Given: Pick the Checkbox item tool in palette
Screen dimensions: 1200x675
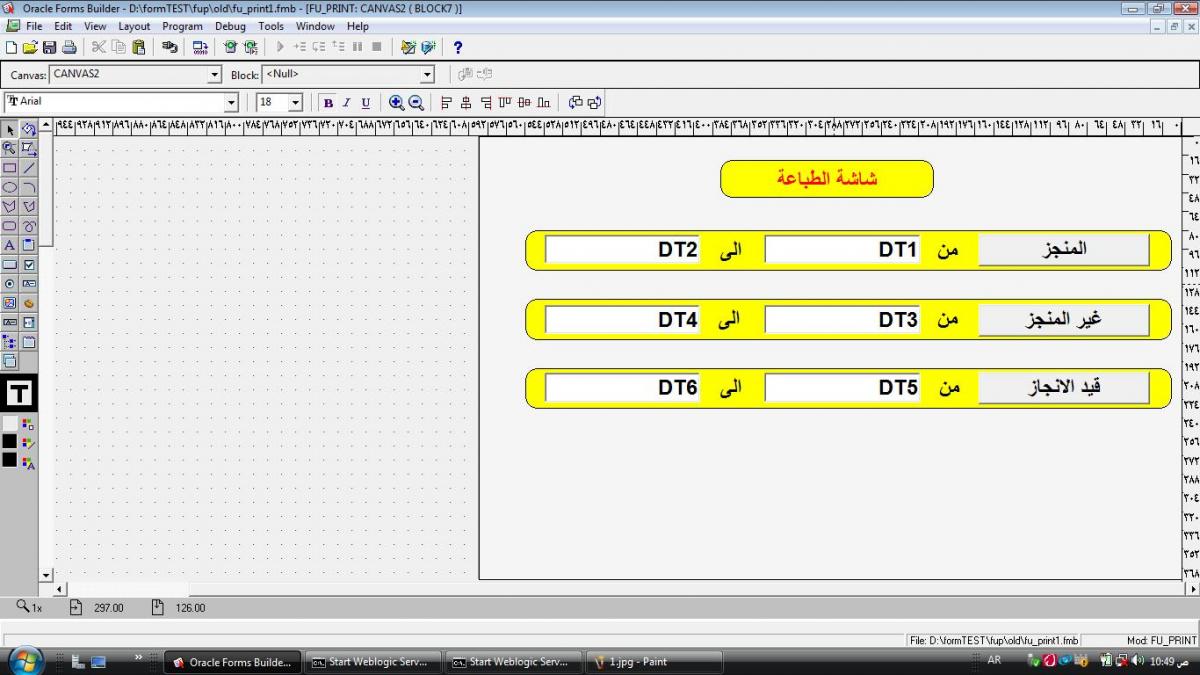Looking at the screenshot, I should [29, 265].
